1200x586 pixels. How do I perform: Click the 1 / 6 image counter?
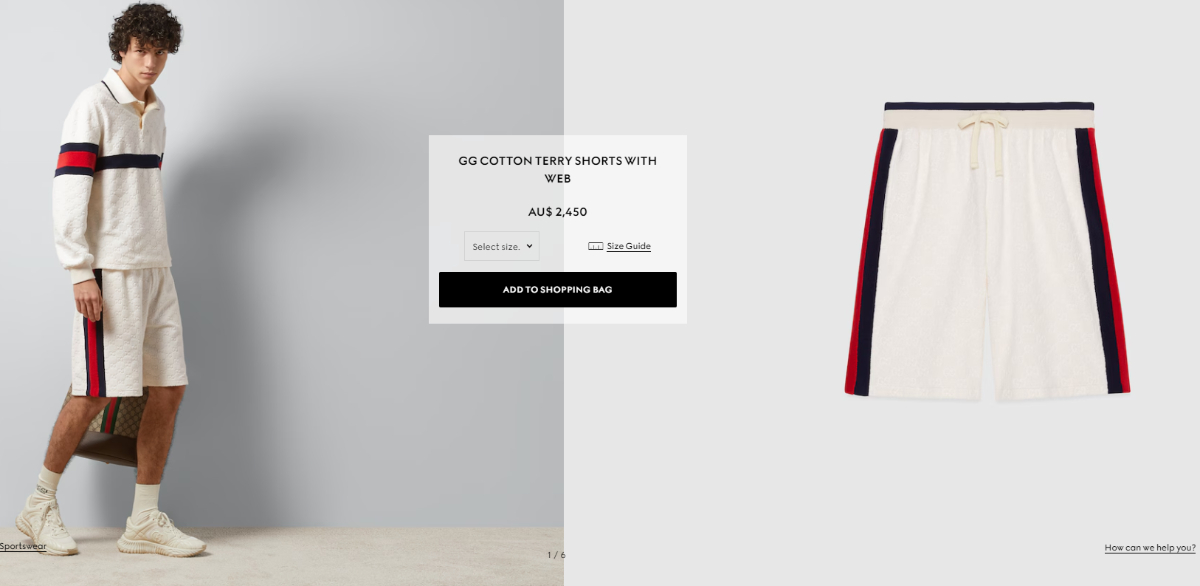(x=556, y=555)
